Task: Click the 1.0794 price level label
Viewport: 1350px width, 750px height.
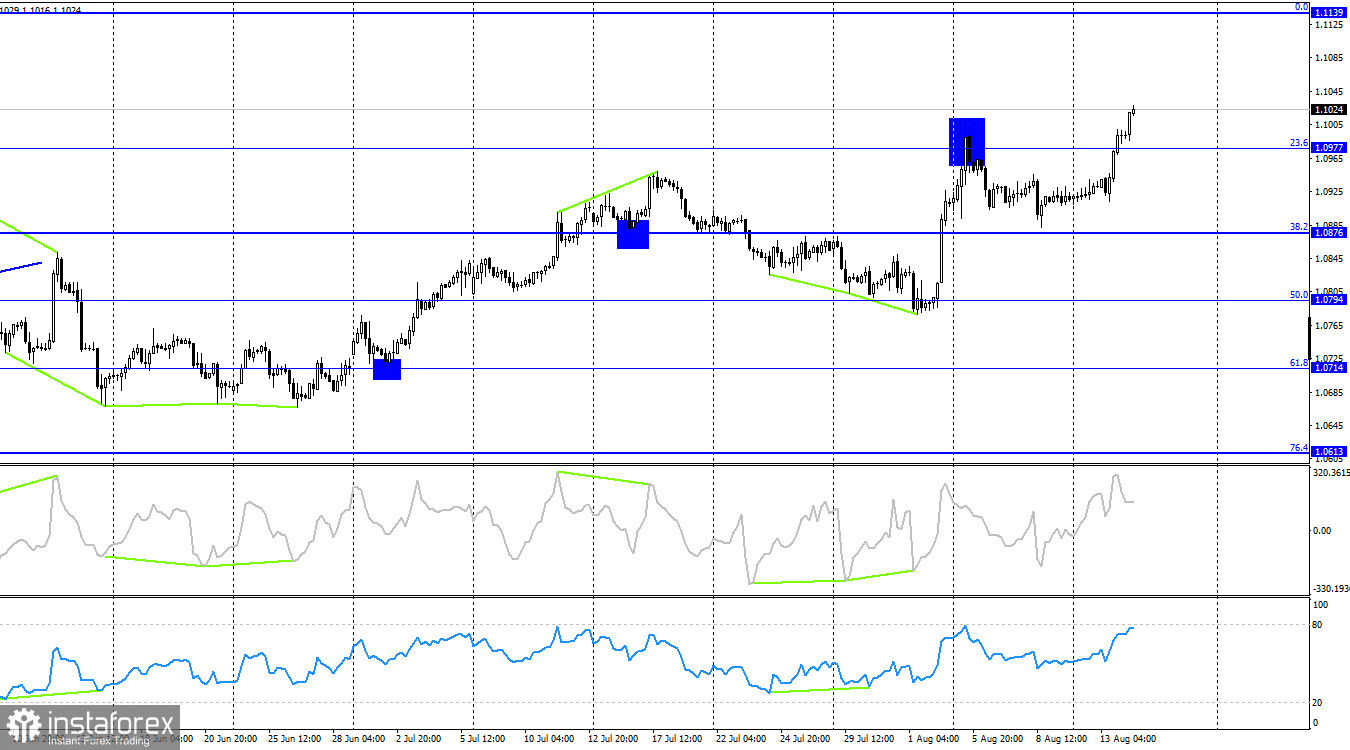Action: tap(1328, 300)
